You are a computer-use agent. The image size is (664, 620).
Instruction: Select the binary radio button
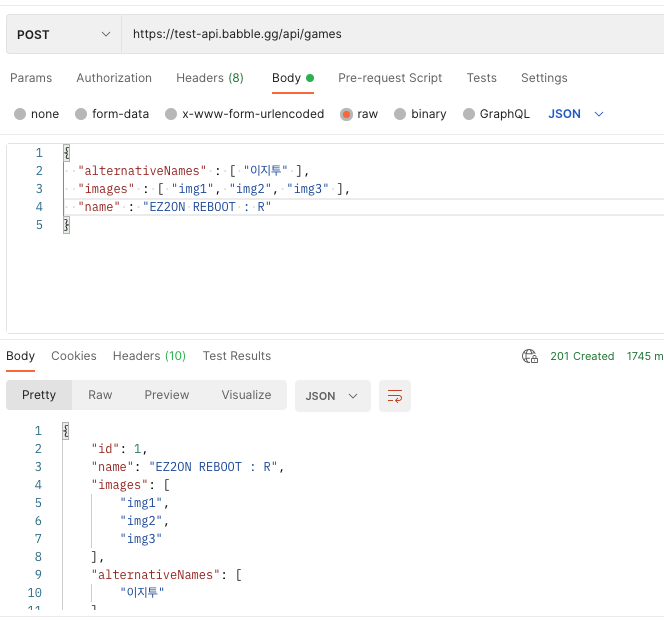click(x=400, y=114)
